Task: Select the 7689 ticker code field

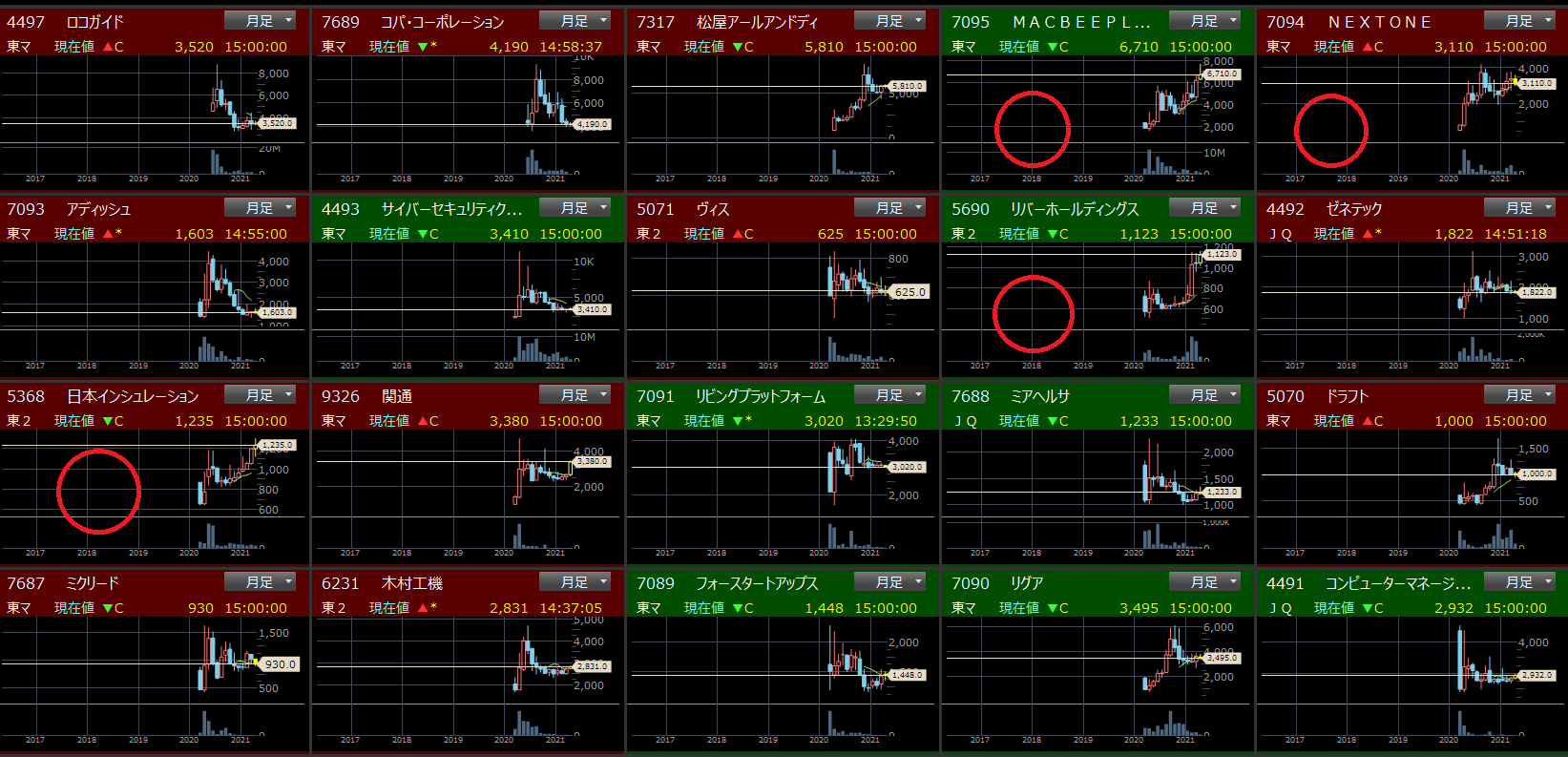Action: (x=341, y=22)
